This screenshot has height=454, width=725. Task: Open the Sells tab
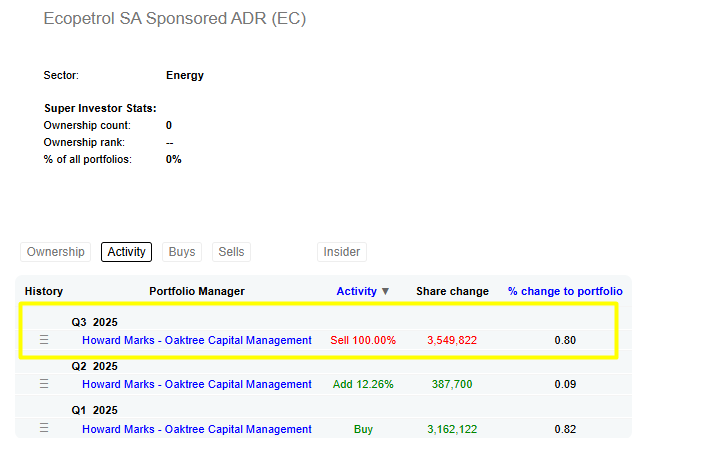click(231, 252)
